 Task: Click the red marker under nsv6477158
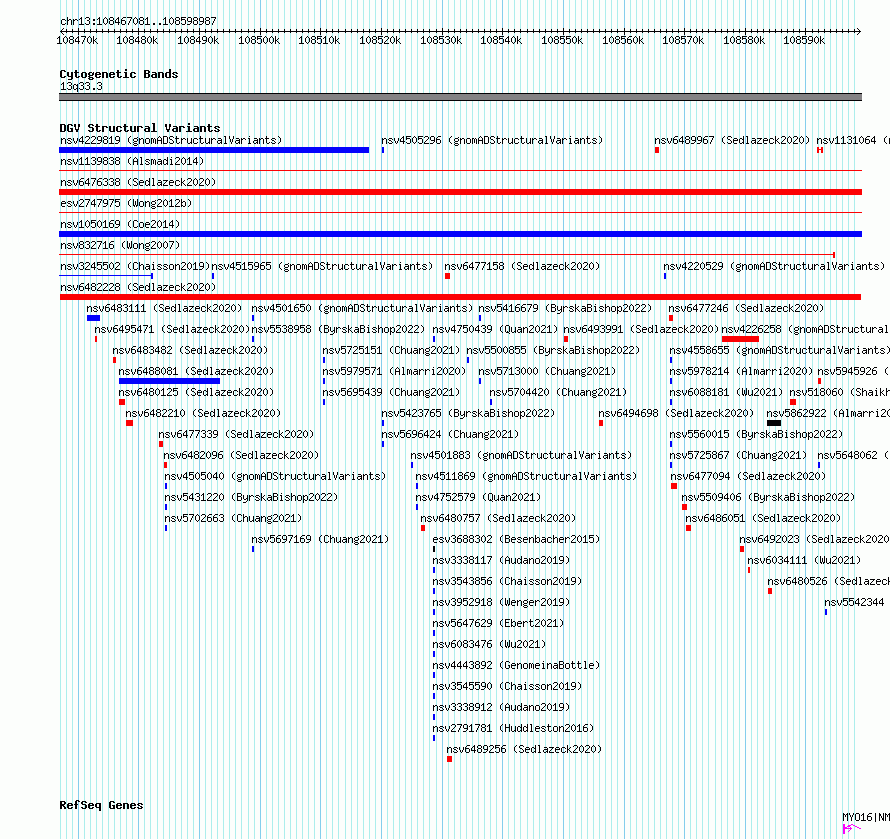[447, 276]
